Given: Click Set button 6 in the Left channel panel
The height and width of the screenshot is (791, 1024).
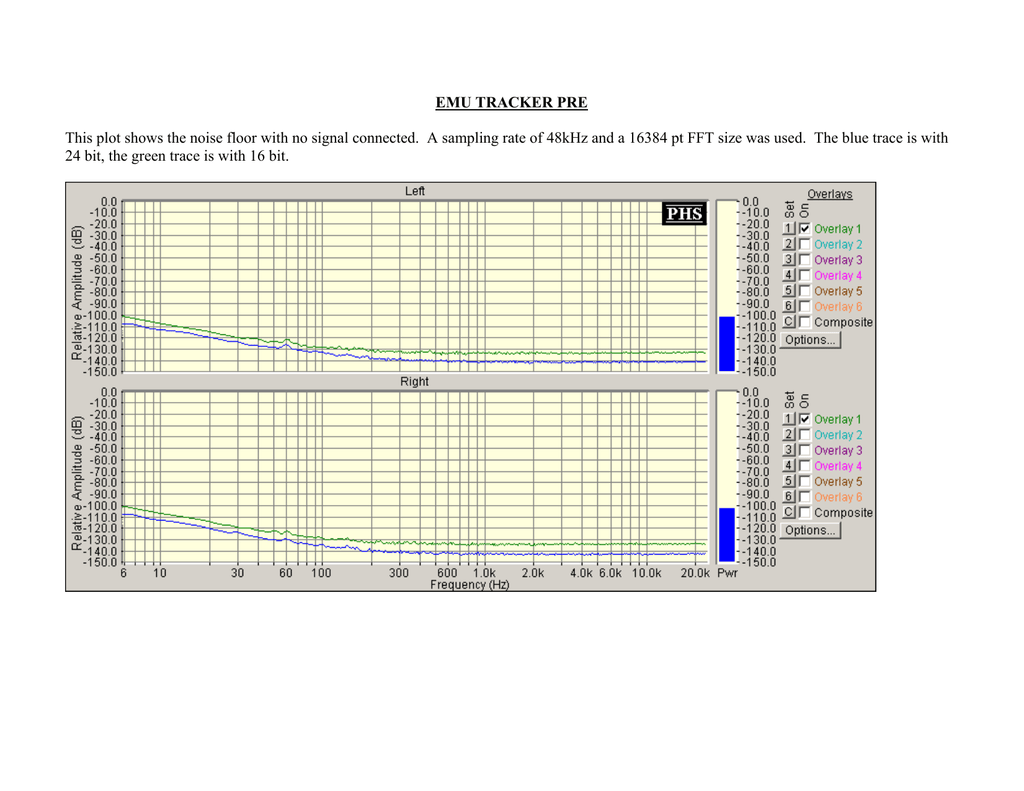Looking at the screenshot, I should click(x=789, y=306).
